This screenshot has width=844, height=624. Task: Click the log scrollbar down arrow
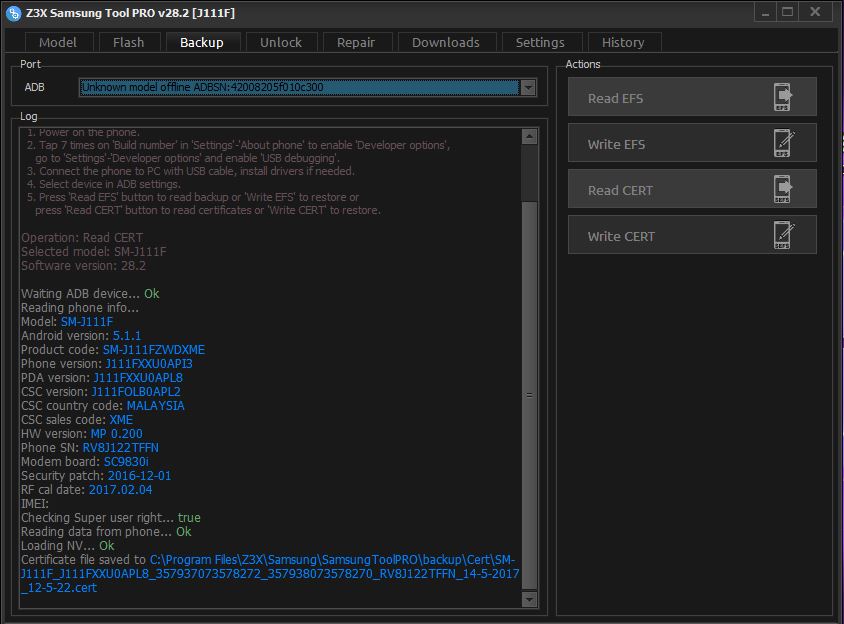coord(530,599)
